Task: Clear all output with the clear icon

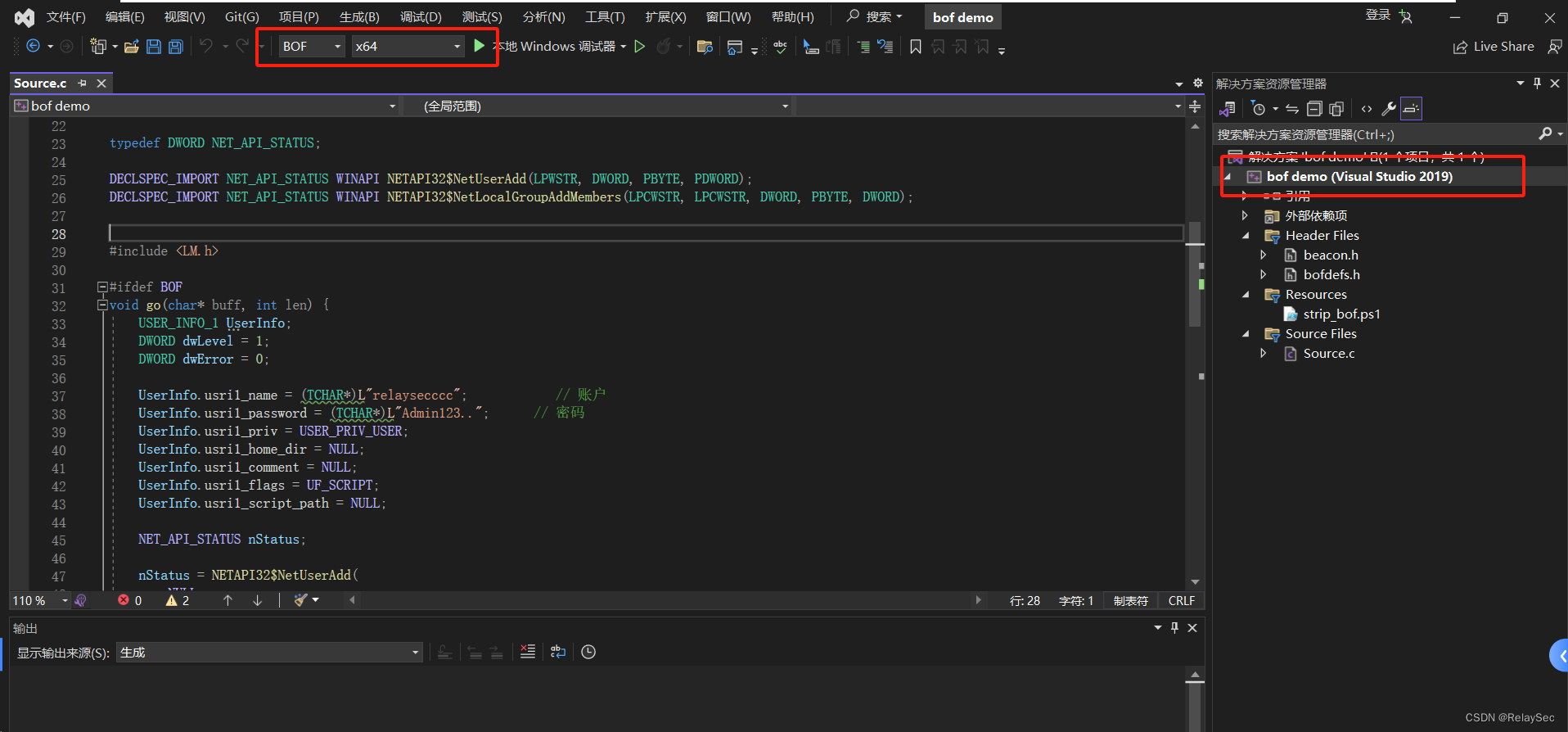Action: pyautogui.click(x=528, y=652)
